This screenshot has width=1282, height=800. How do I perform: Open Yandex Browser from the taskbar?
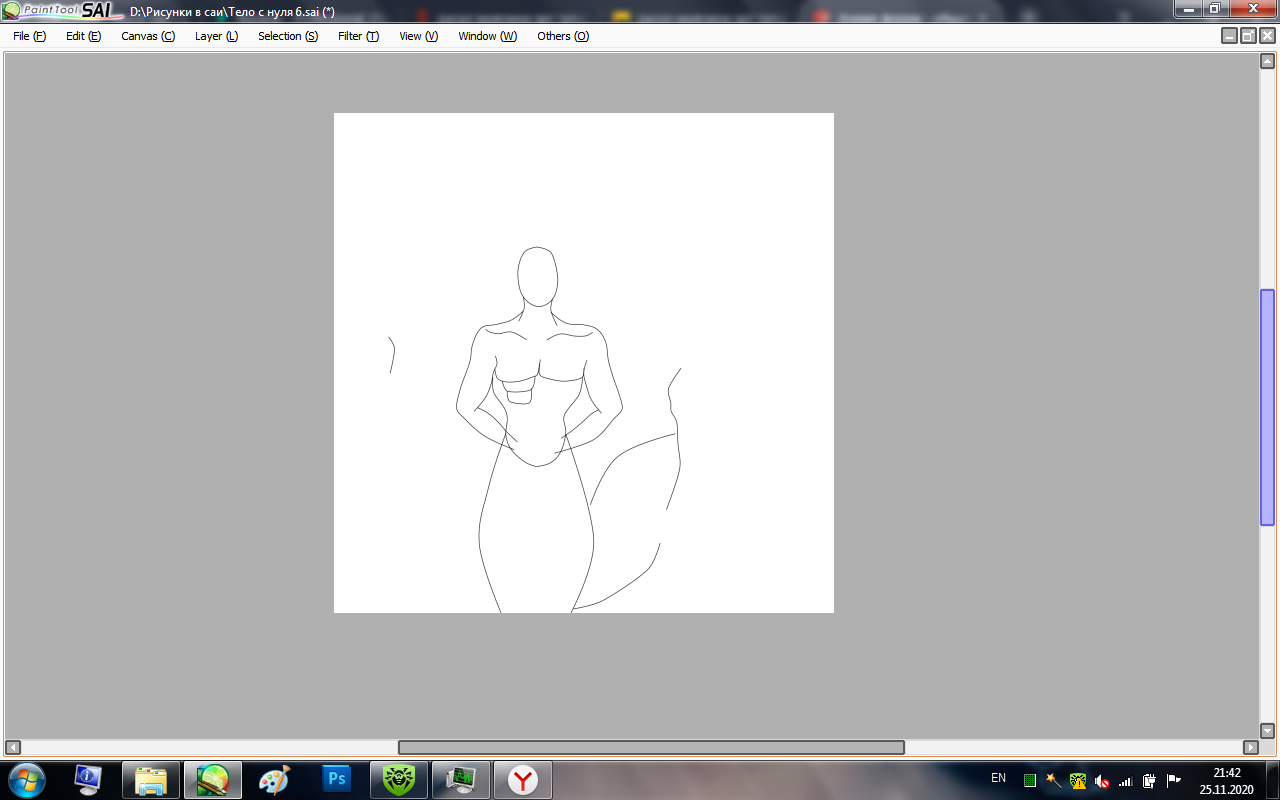click(522, 779)
